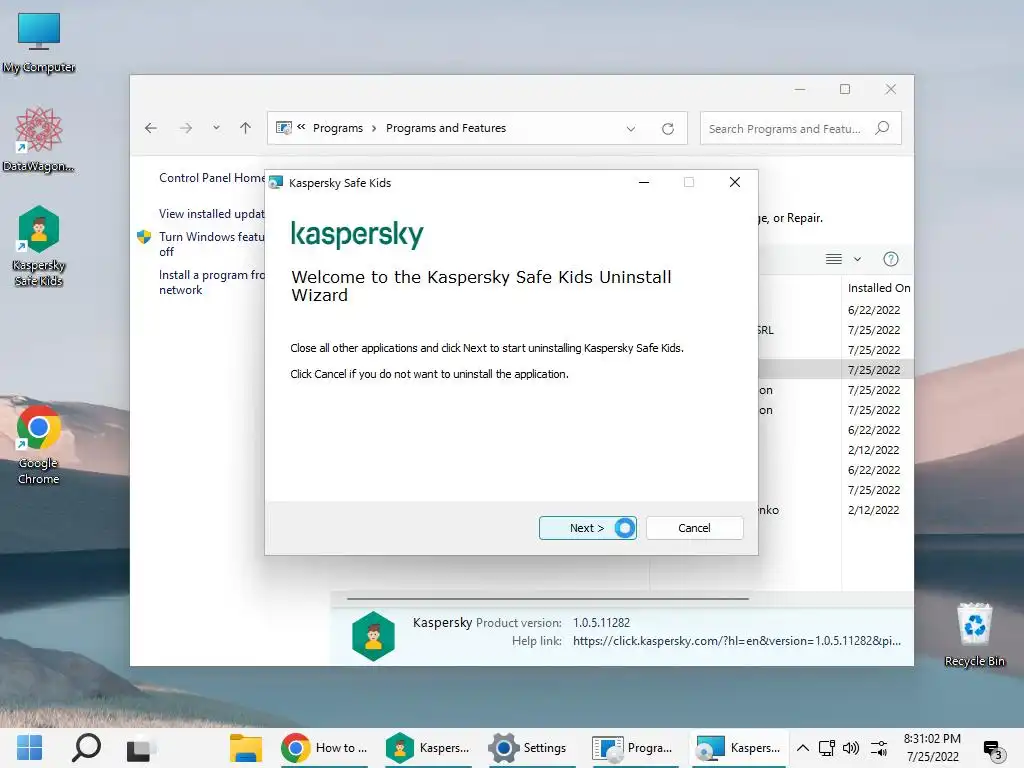The height and width of the screenshot is (768, 1024).
Task: Open recent locations dropdown arrow
Action: [216, 128]
